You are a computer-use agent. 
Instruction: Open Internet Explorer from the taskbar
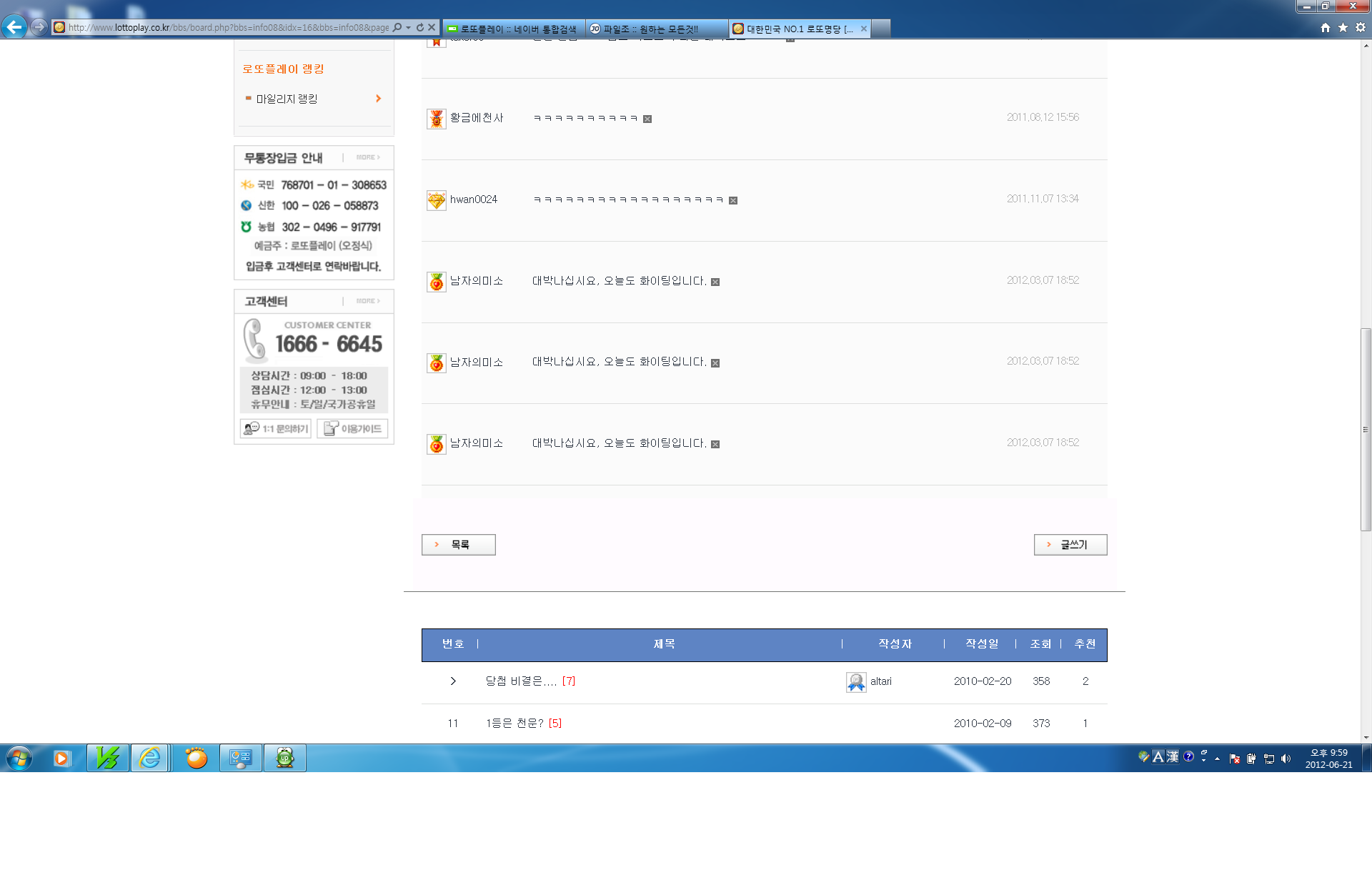(150, 758)
